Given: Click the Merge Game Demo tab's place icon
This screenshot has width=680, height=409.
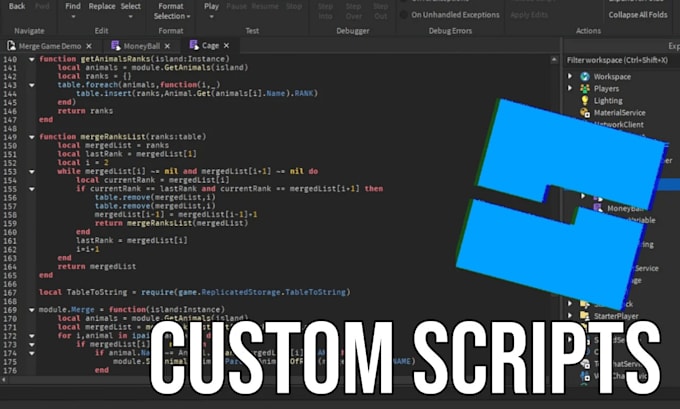Looking at the screenshot, I should coord(11,46).
